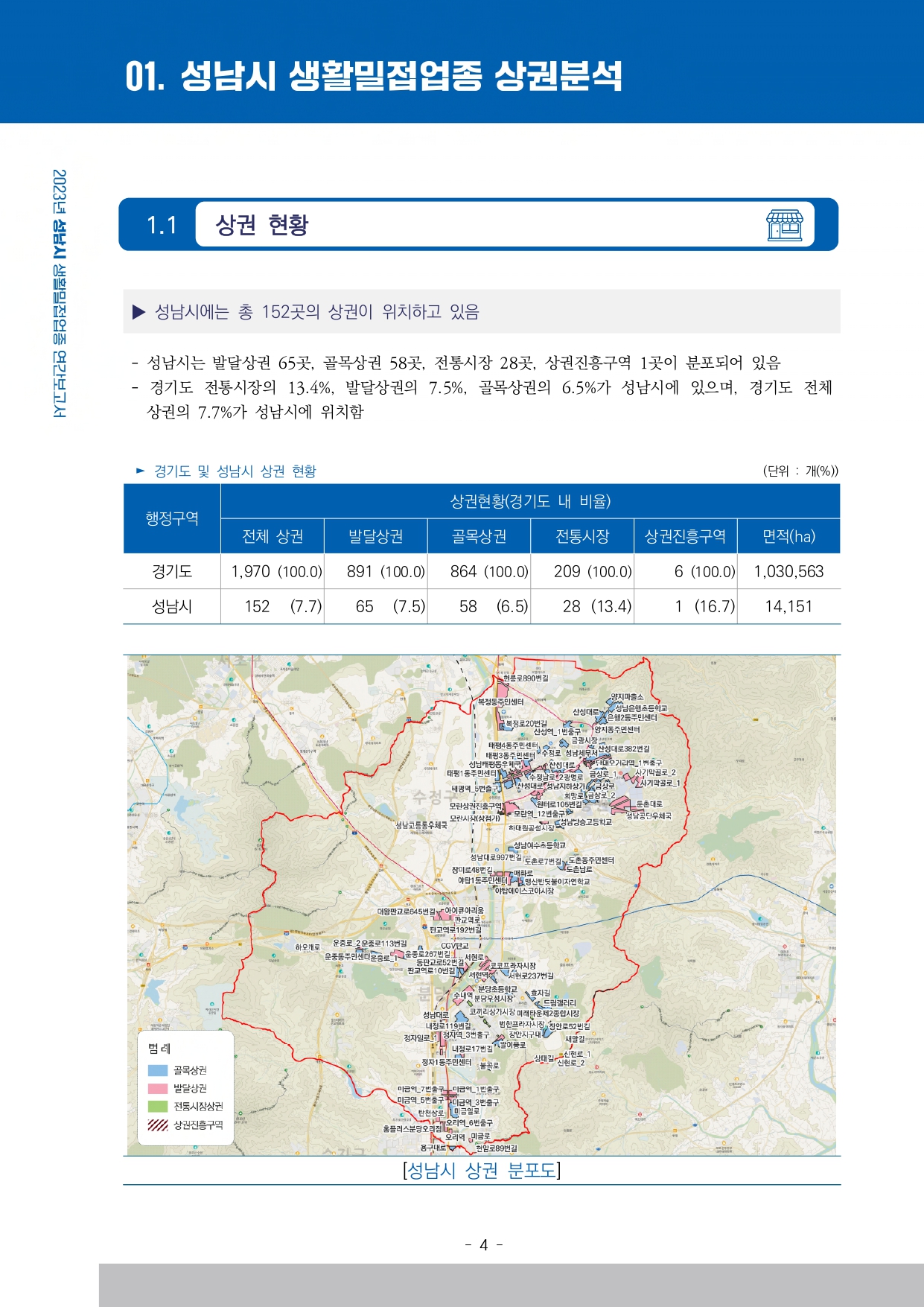Click the page number 4 at bottom
Screen dimensions: 924x1307
click(483, 1245)
